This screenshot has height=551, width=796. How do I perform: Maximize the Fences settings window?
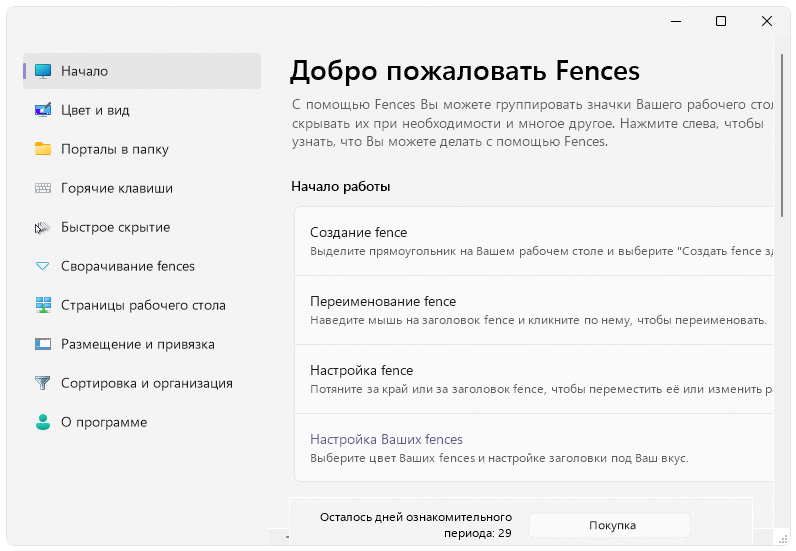721,21
